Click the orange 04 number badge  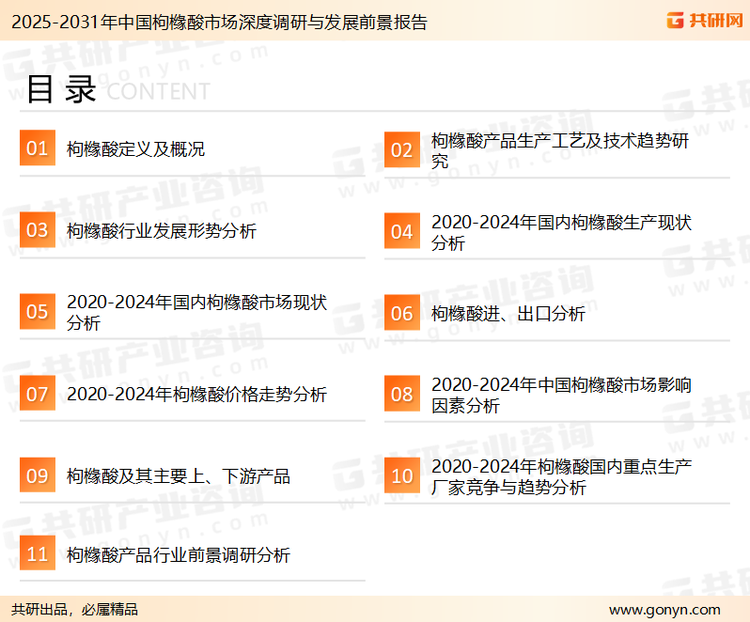(x=402, y=231)
